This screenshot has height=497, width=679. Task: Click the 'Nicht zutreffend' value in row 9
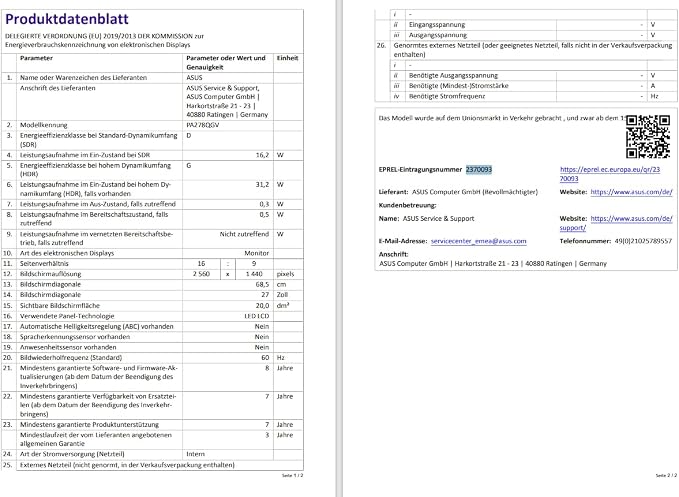pyautogui.click(x=244, y=234)
